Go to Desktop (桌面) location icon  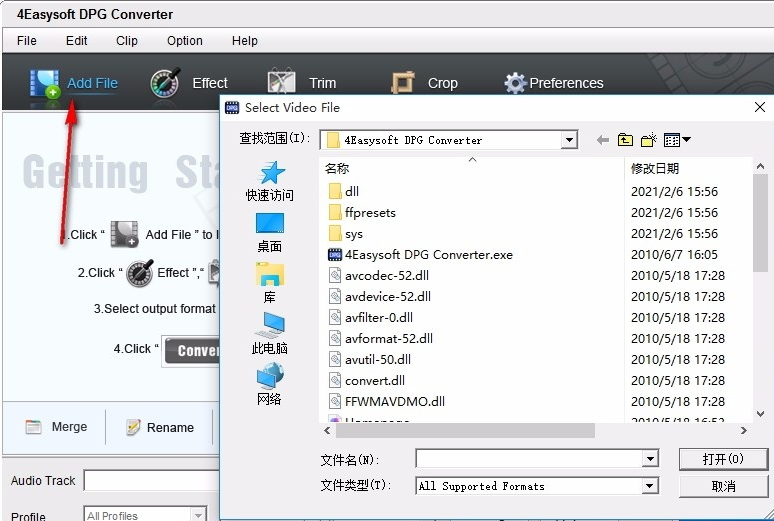(270, 223)
